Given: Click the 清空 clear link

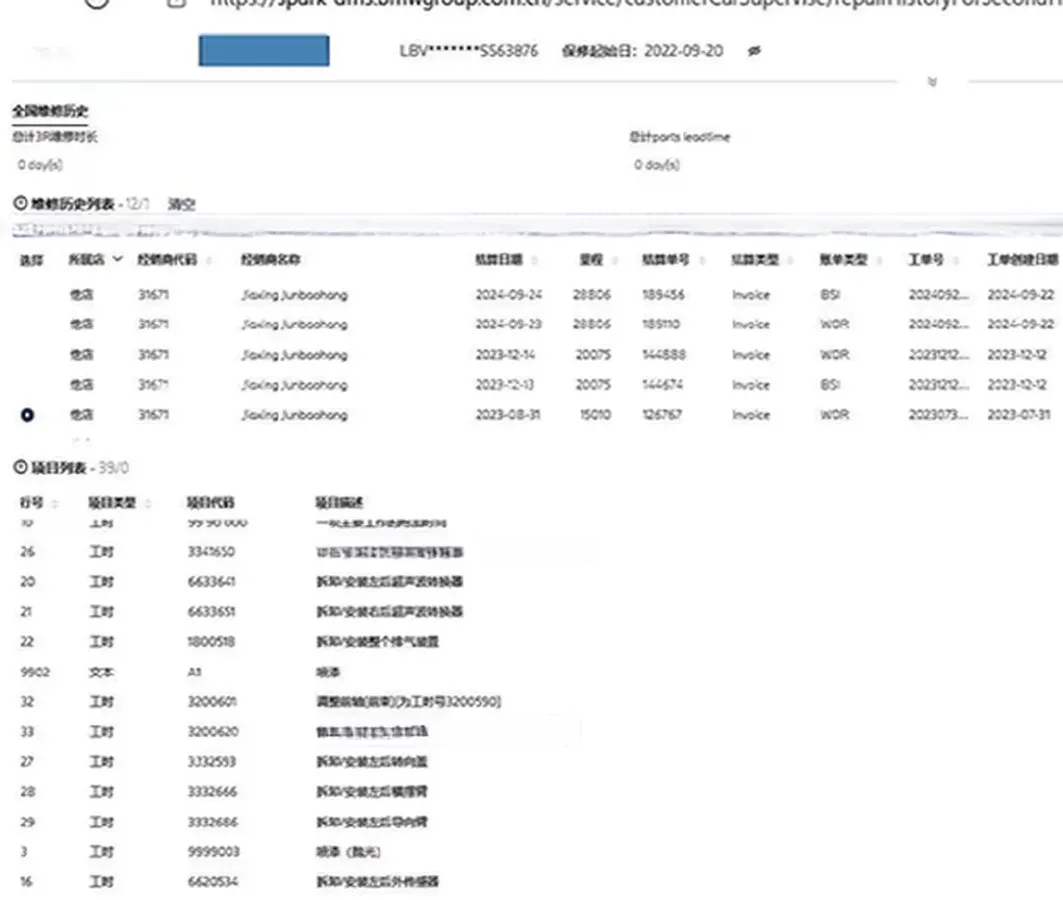Looking at the screenshot, I should (x=181, y=204).
